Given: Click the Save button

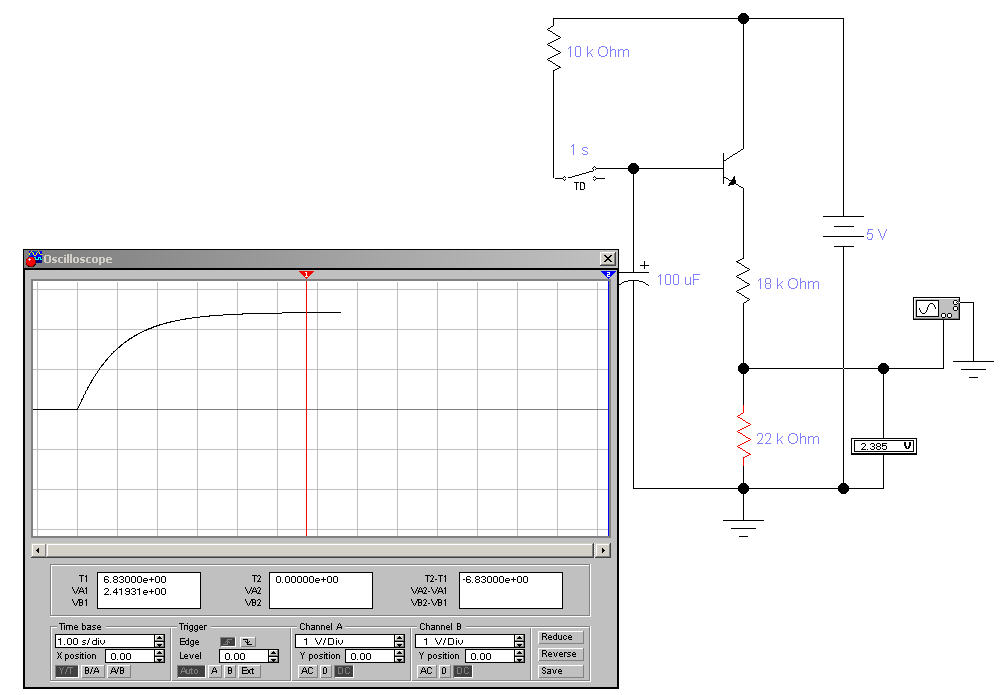Looking at the screenshot, I should click(559, 671).
